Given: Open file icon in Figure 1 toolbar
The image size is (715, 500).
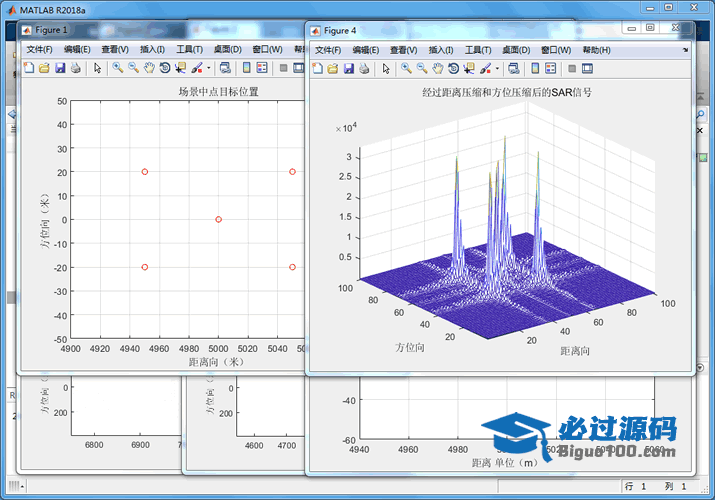Looking at the screenshot, I should pos(44,68).
